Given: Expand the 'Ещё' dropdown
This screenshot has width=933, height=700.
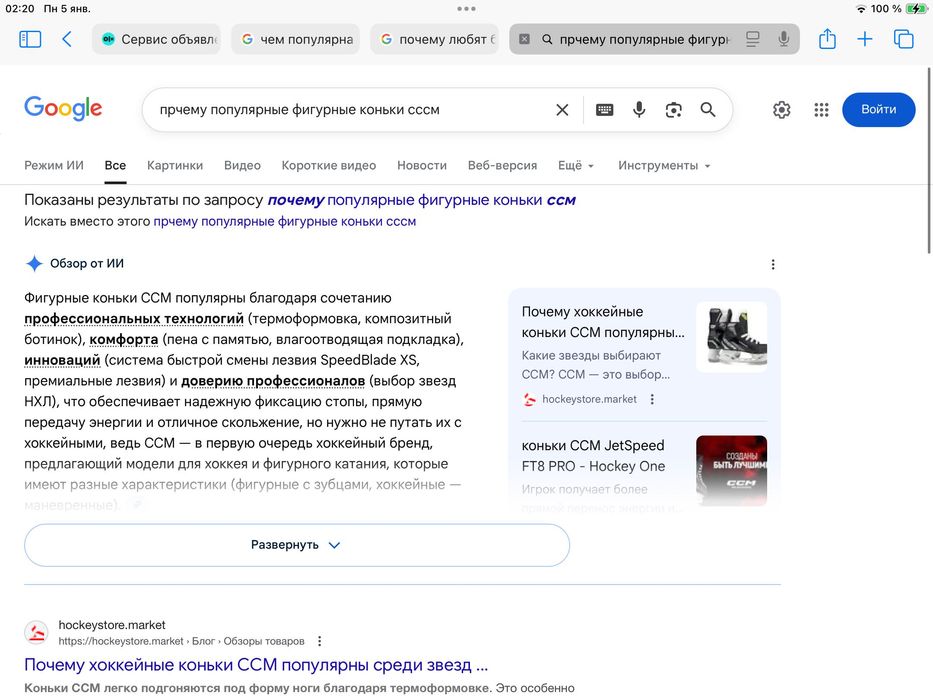Looking at the screenshot, I should click(576, 165).
